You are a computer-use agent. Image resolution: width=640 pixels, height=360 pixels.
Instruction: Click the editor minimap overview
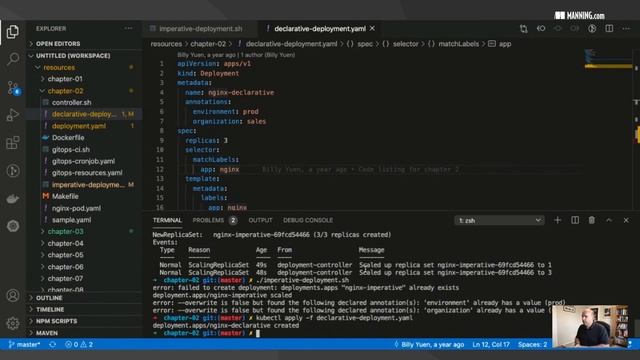point(608,131)
